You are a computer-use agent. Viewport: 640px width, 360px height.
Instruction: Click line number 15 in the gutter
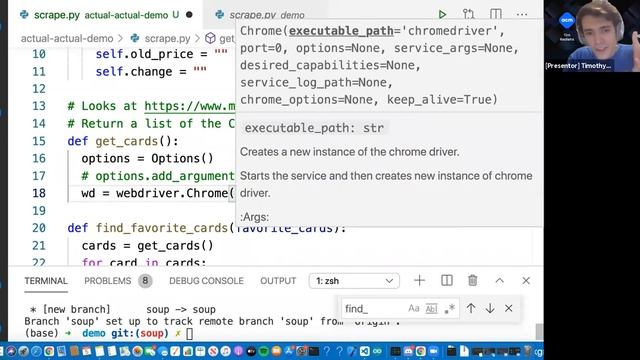tap(39, 141)
